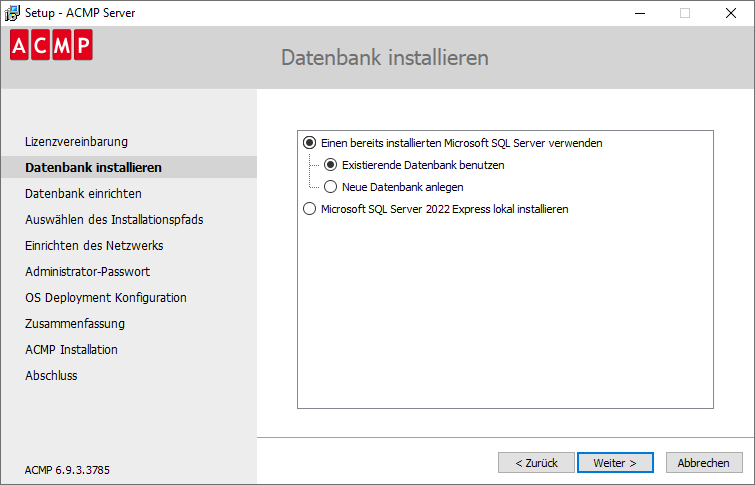Open 'Datenbank einrichten' step in sidebar
The width and height of the screenshot is (755, 485).
83,194
